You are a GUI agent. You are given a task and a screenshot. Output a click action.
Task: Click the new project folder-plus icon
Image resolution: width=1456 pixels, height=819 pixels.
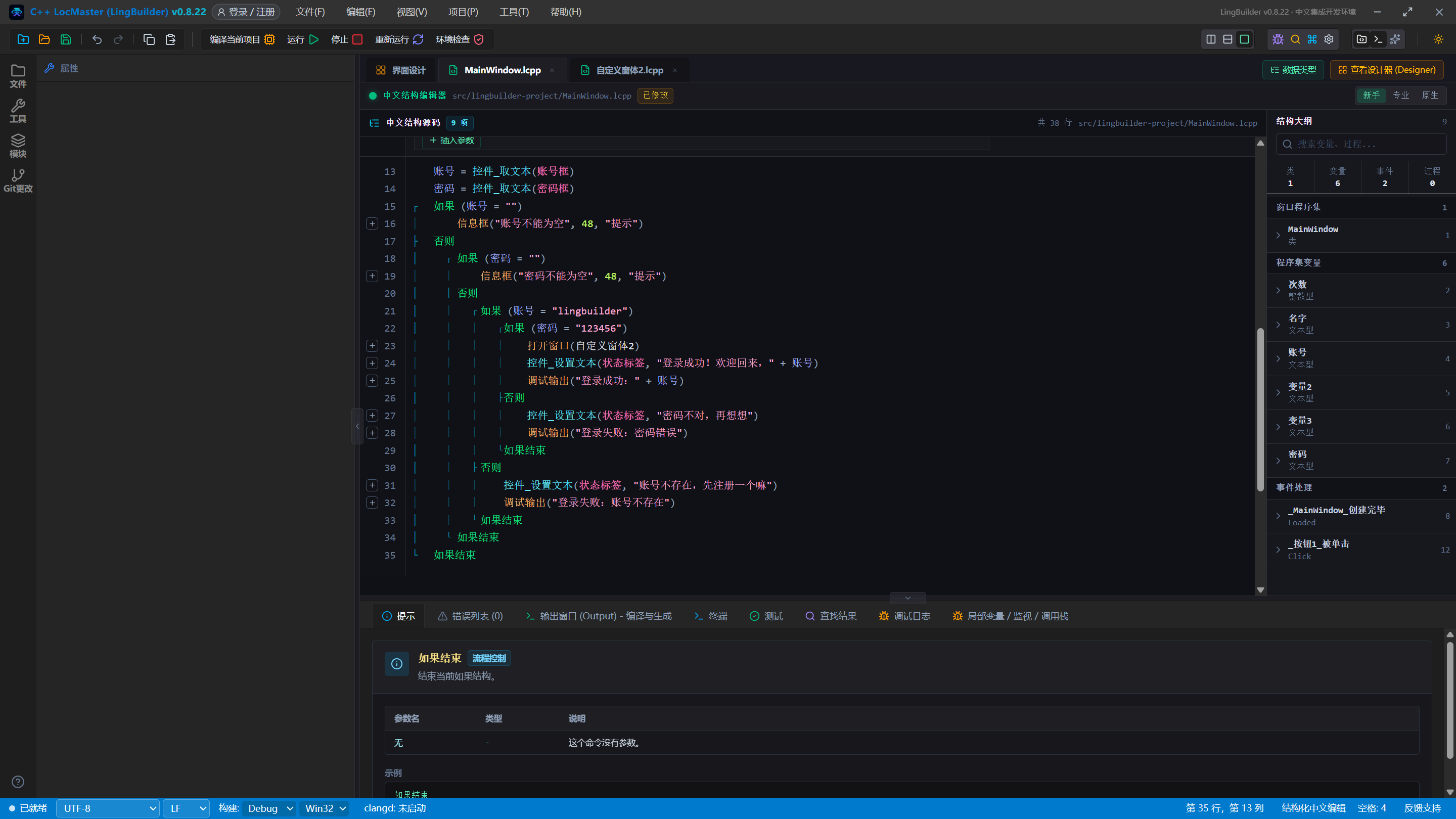23,39
